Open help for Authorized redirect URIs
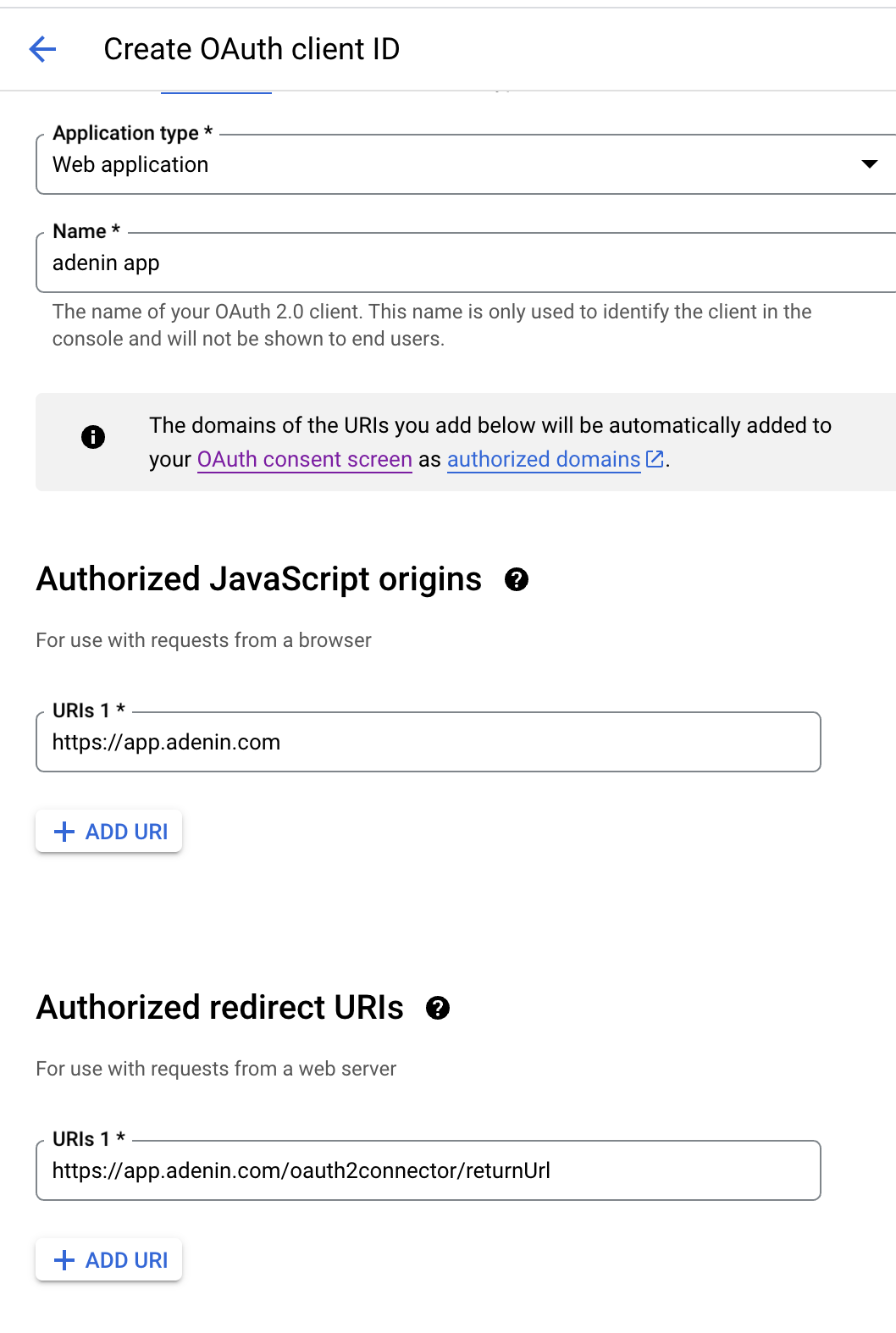 tap(438, 1008)
